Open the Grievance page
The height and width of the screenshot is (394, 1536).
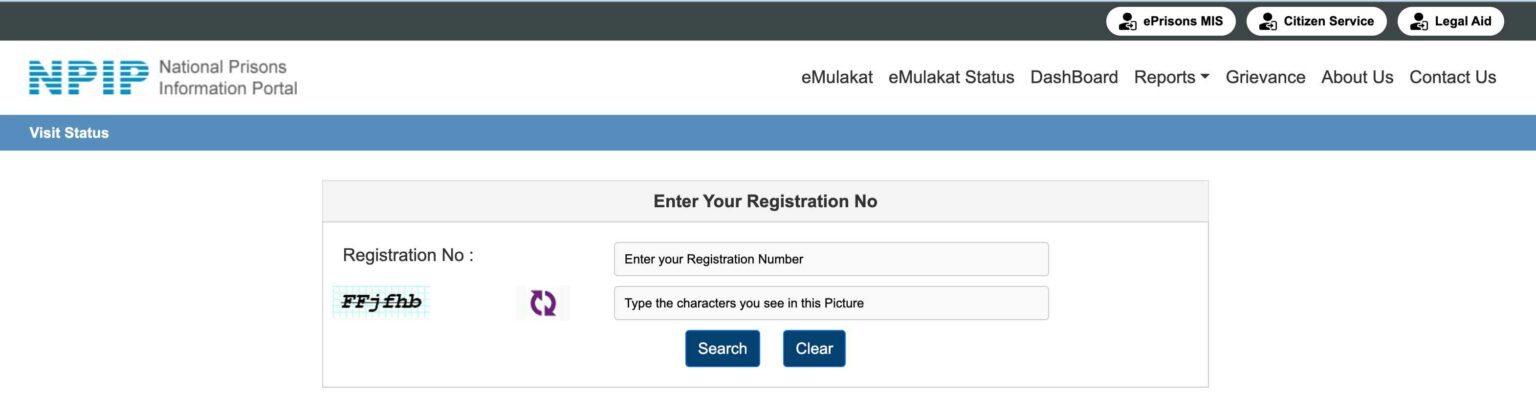click(x=1265, y=77)
